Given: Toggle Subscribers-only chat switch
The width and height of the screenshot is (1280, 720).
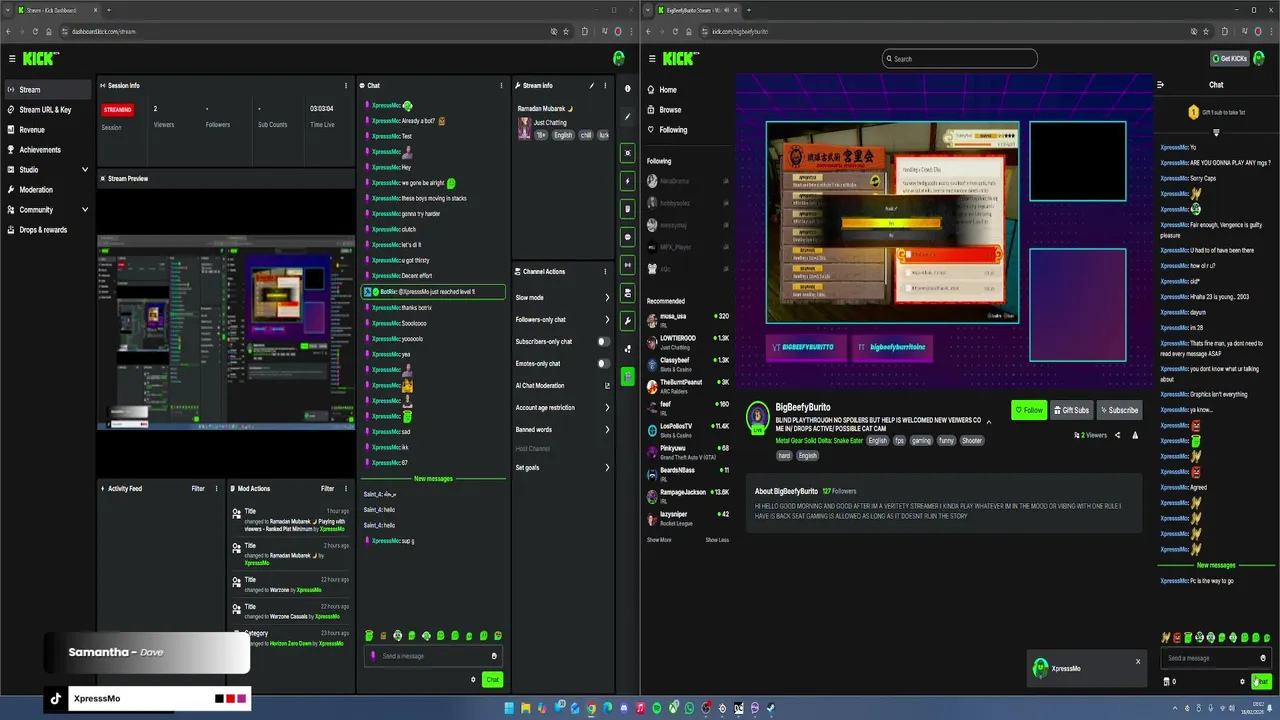Looking at the screenshot, I should point(603,342).
